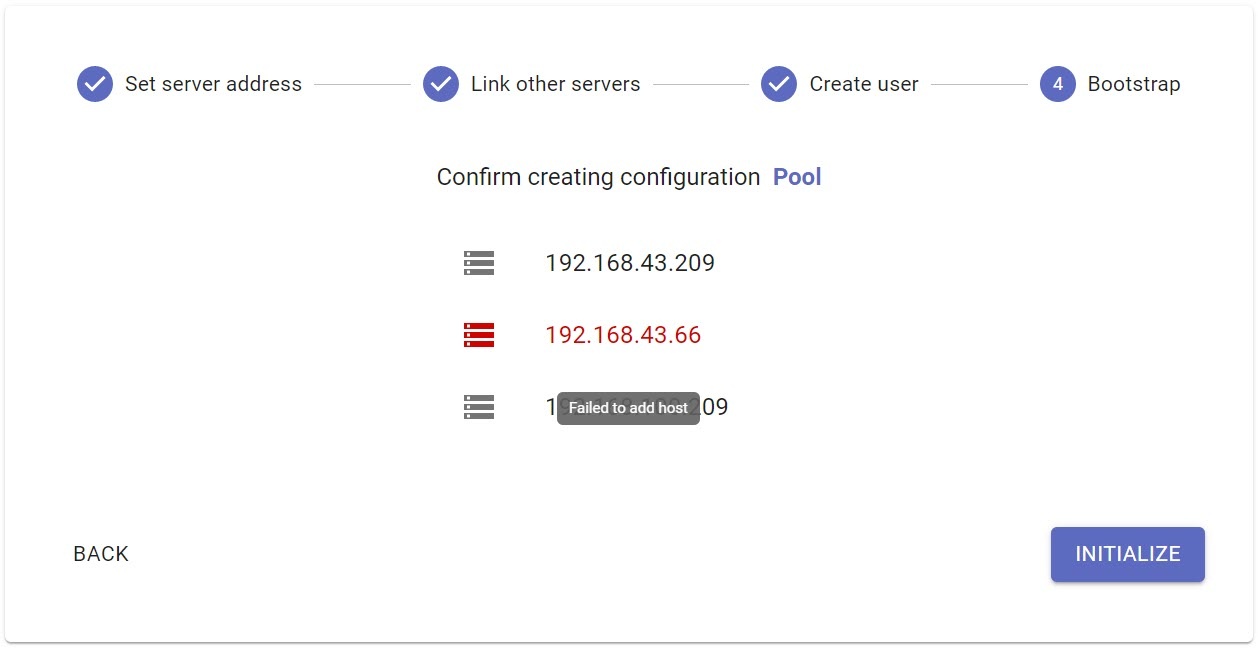Viewport: 1258px width, 648px height.
Task: Click the Confirm creating configuration text
Action: (598, 177)
